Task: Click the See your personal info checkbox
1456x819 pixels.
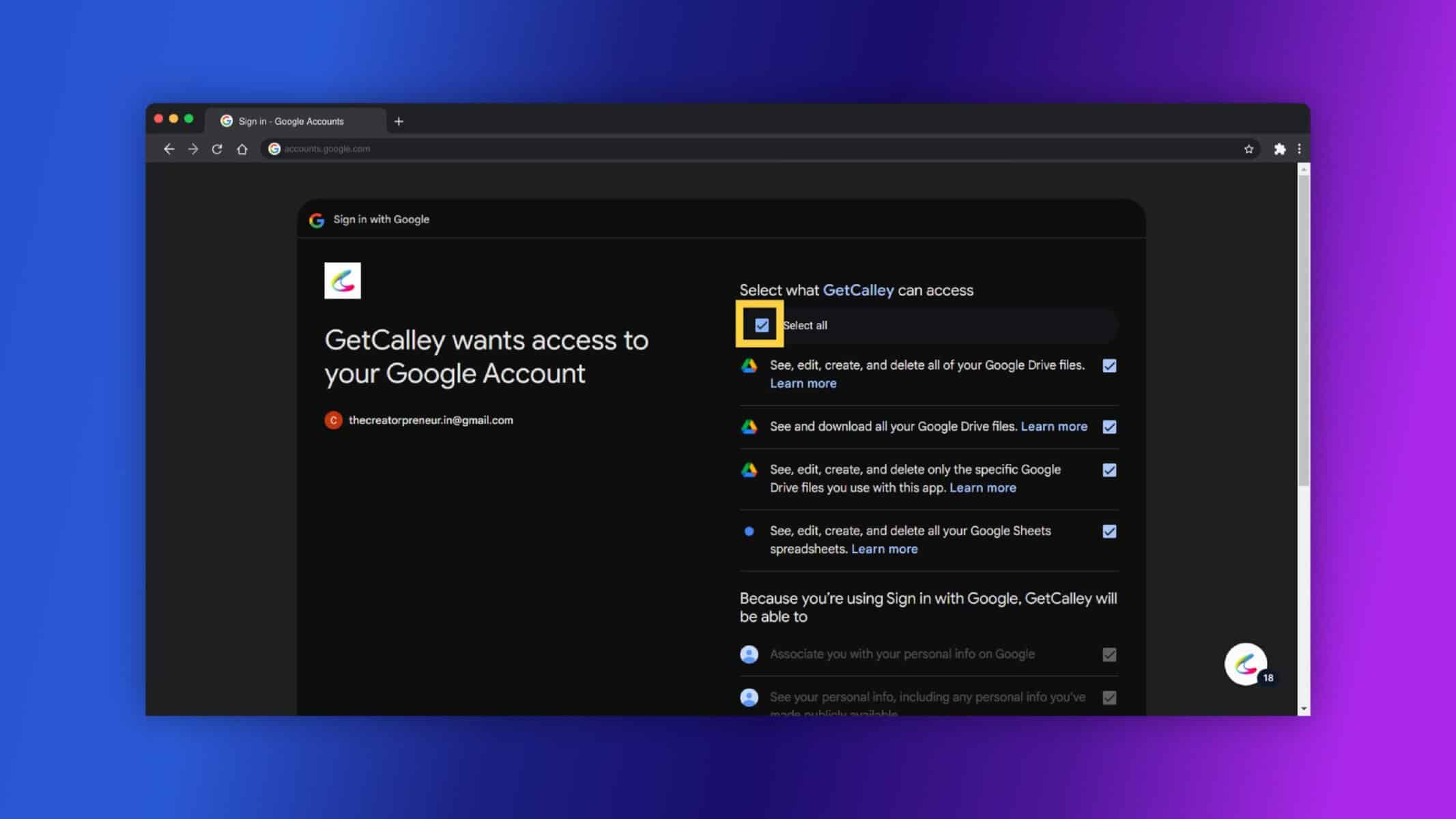Action: 1109,698
